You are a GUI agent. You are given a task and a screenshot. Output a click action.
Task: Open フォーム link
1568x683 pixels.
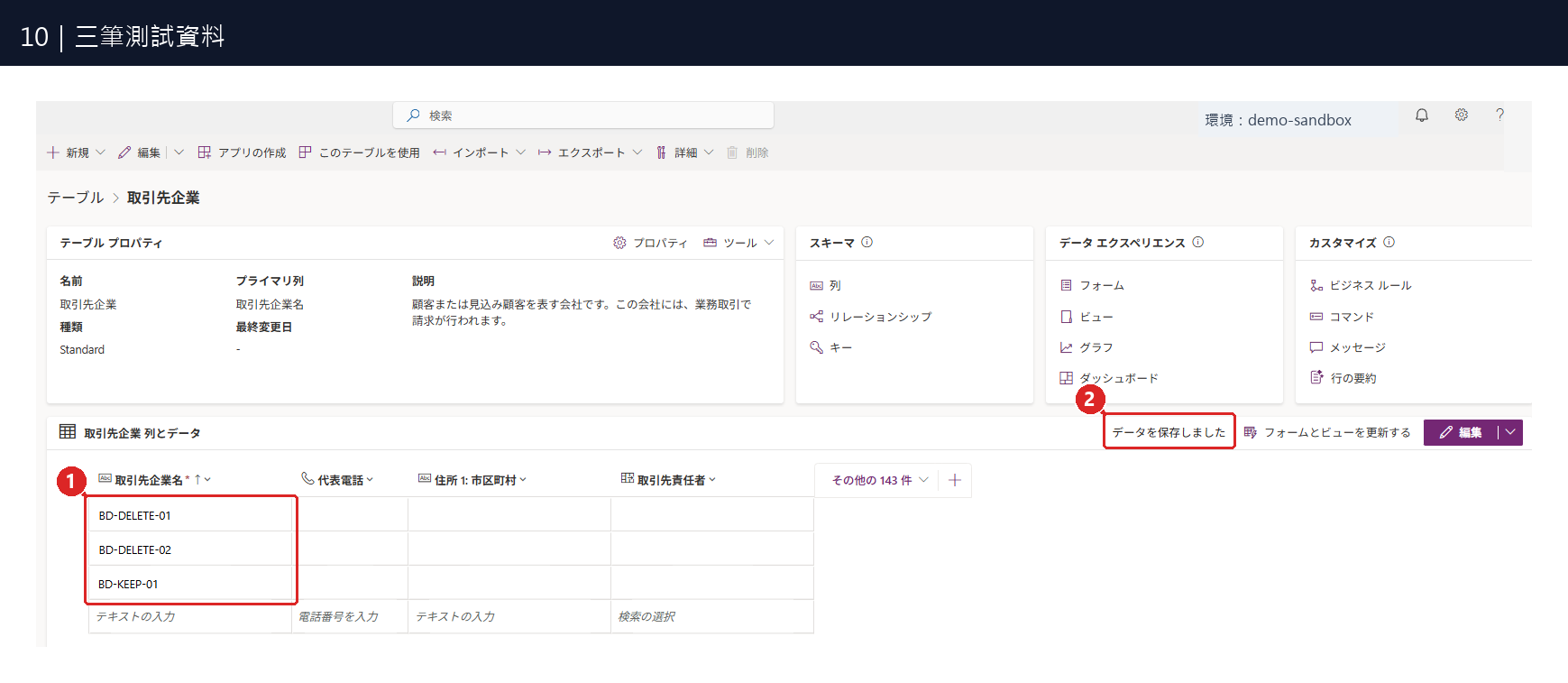pyautogui.click(x=1092, y=285)
